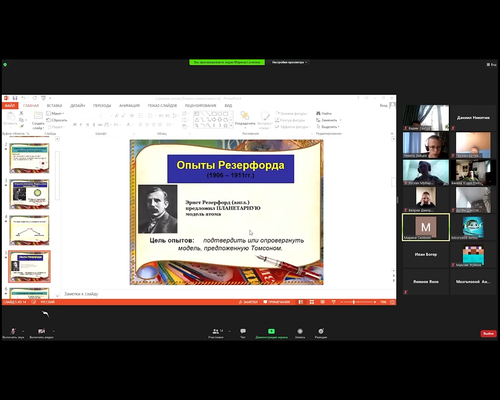Image resolution: width=500 pixels, height=400 pixels.
Task: Open Эффекты фигуры shape effects
Action: point(293,127)
